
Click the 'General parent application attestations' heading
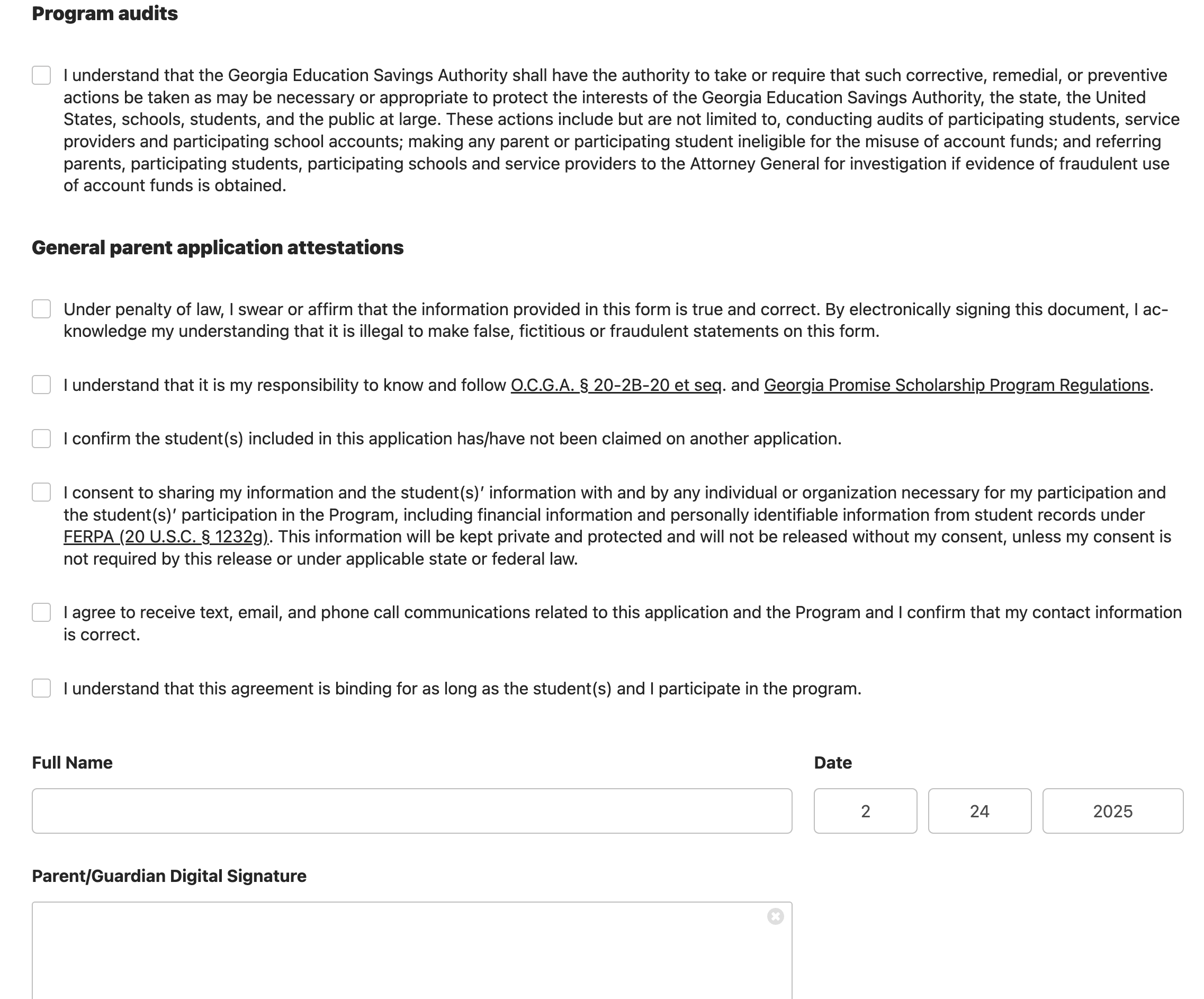(217, 248)
